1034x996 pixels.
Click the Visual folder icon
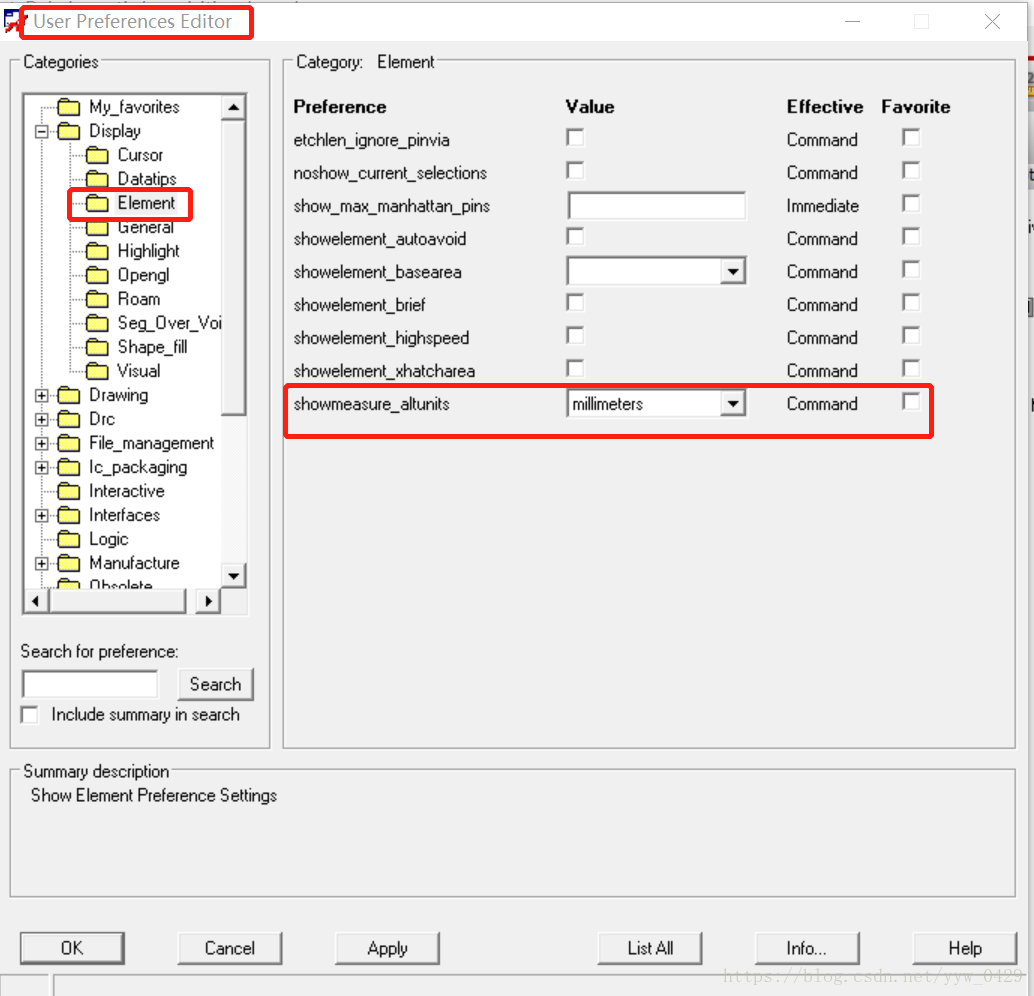97,371
